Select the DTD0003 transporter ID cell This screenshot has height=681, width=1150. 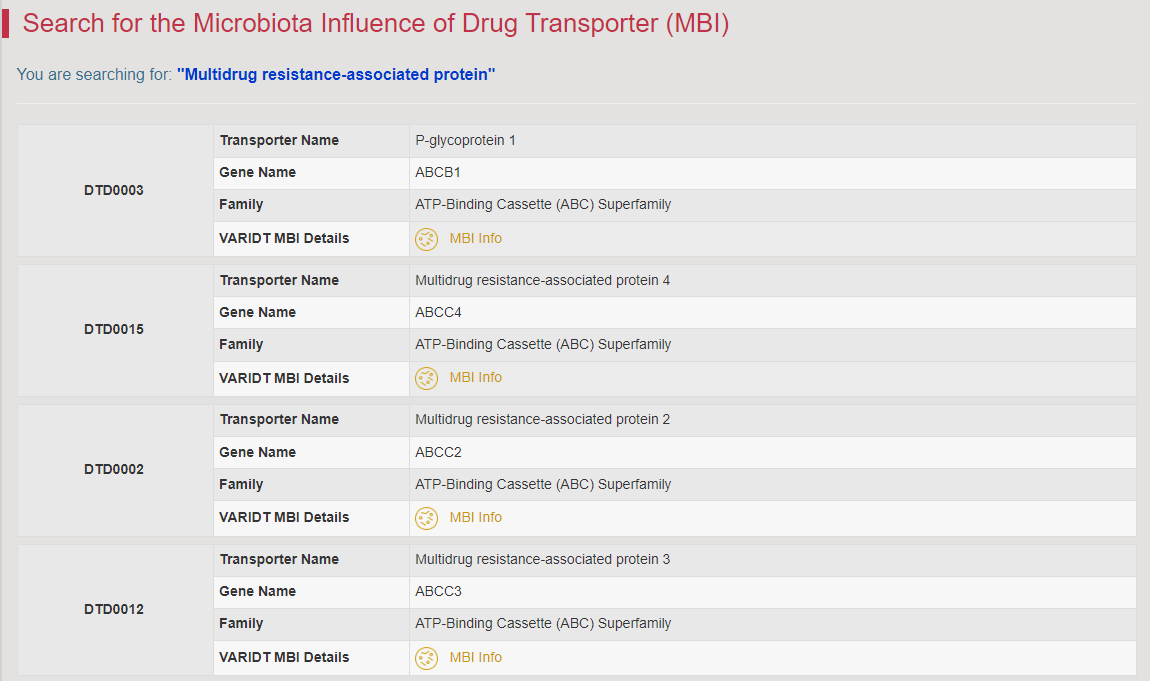[114, 191]
